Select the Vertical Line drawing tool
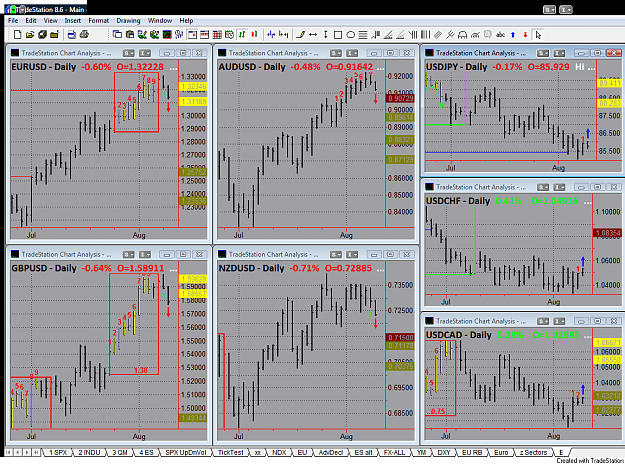The height and width of the screenshot is (464, 625). (x=325, y=35)
